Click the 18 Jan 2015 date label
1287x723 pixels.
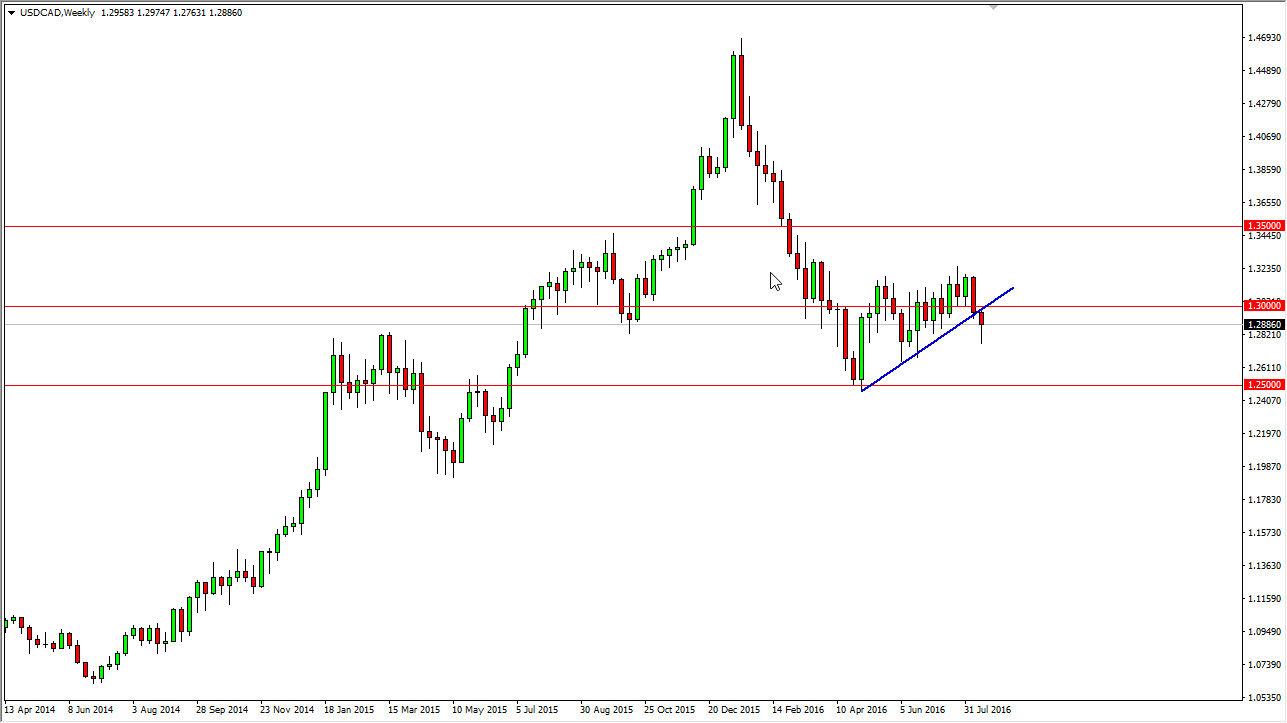(x=350, y=709)
